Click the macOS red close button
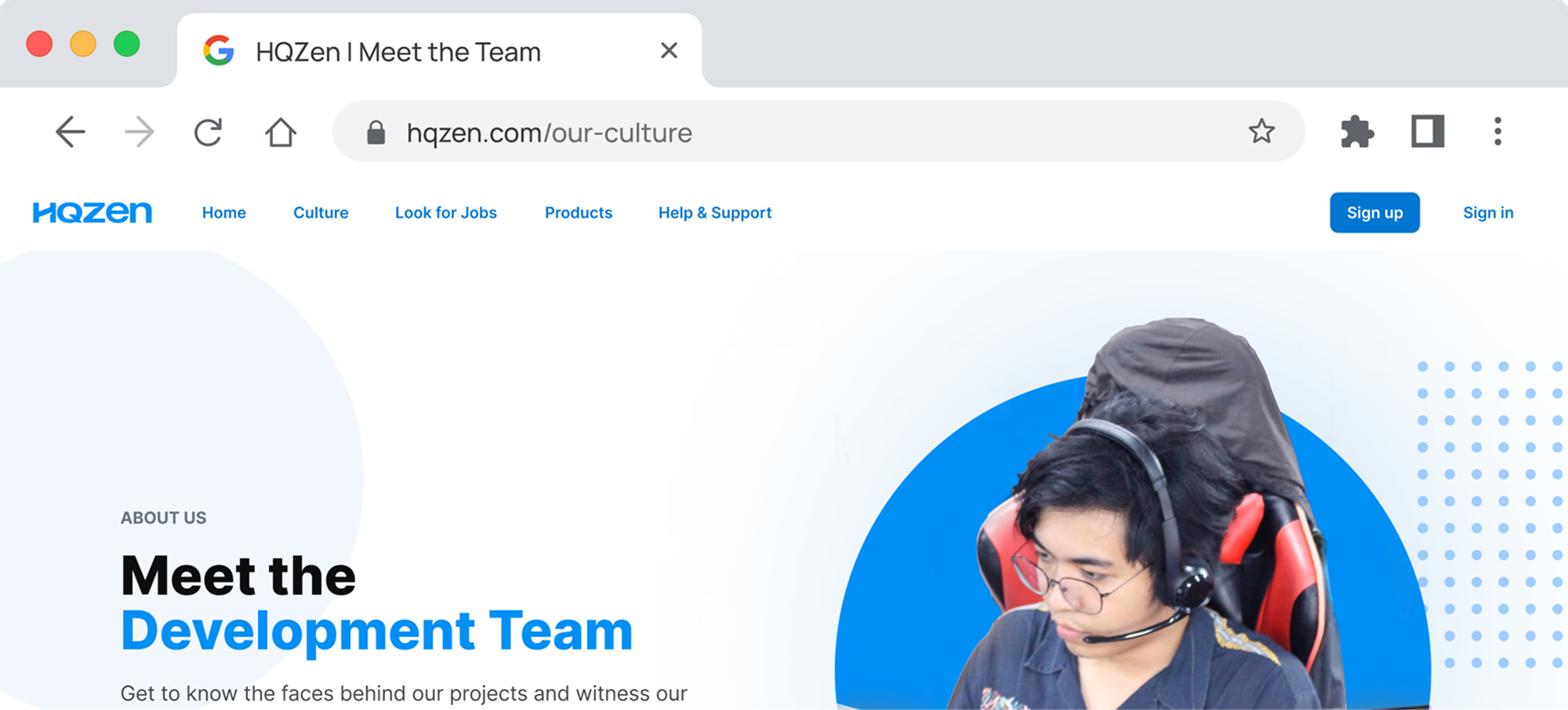 coord(39,44)
